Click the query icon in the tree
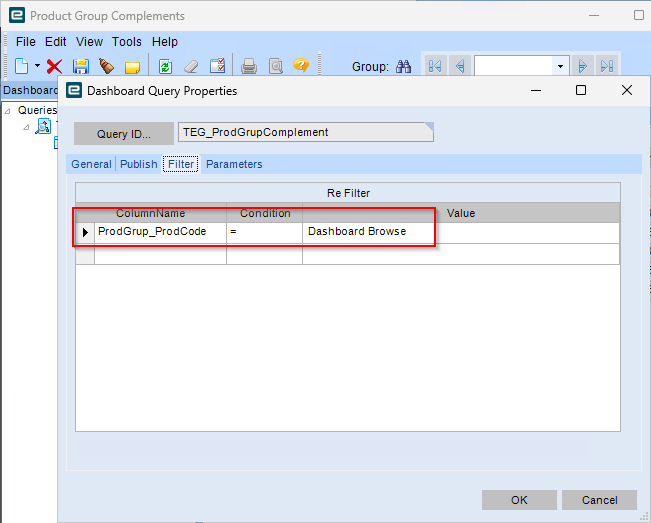The height and width of the screenshot is (523, 651). 43,126
